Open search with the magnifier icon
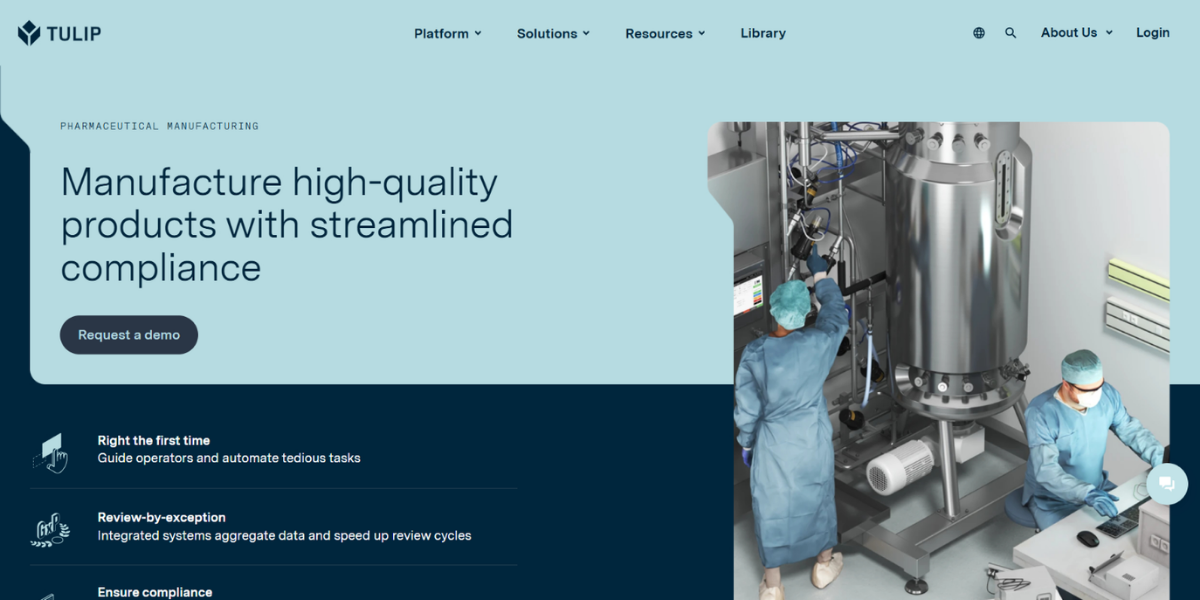This screenshot has width=1200, height=600. 1011,33
